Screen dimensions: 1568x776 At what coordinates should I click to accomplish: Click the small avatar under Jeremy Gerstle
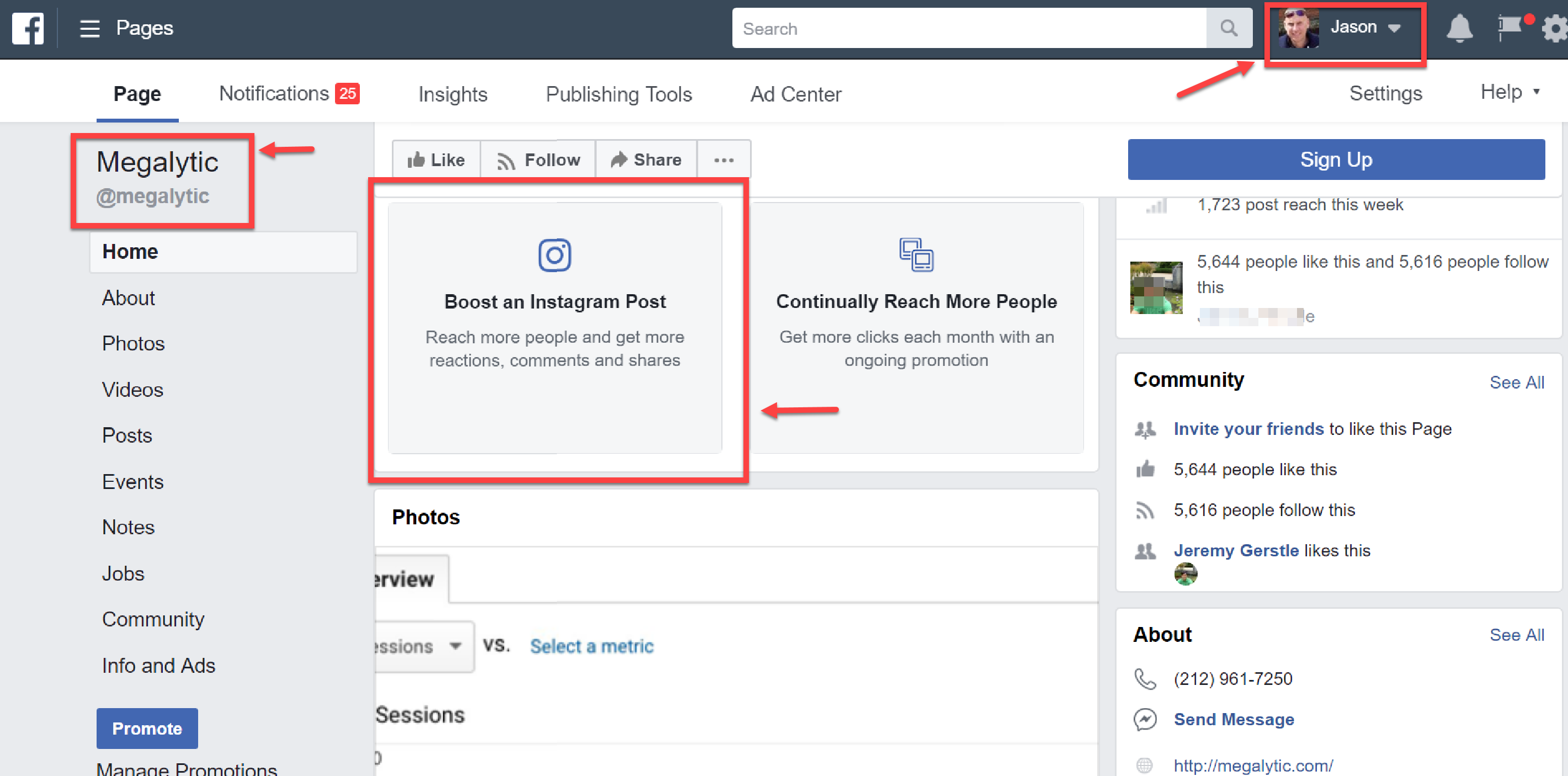click(x=1185, y=573)
